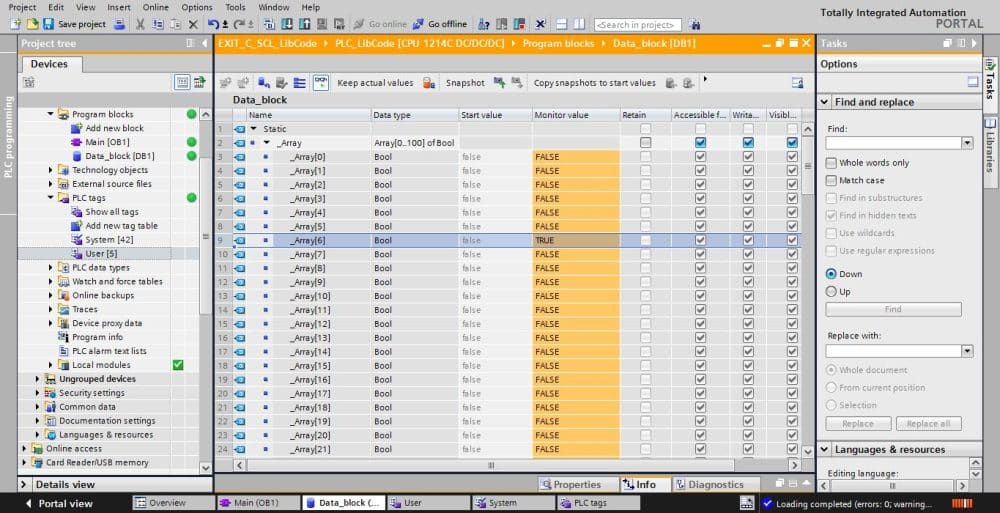1000x513 pixels.
Task: Toggle the Visible checkbox for the _Array row
Action: 792,142
